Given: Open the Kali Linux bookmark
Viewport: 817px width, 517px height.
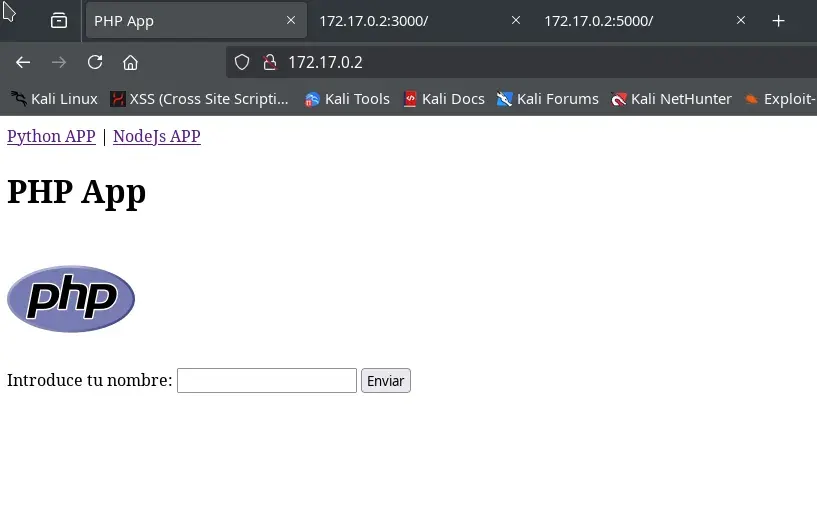Looking at the screenshot, I should point(54,99).
